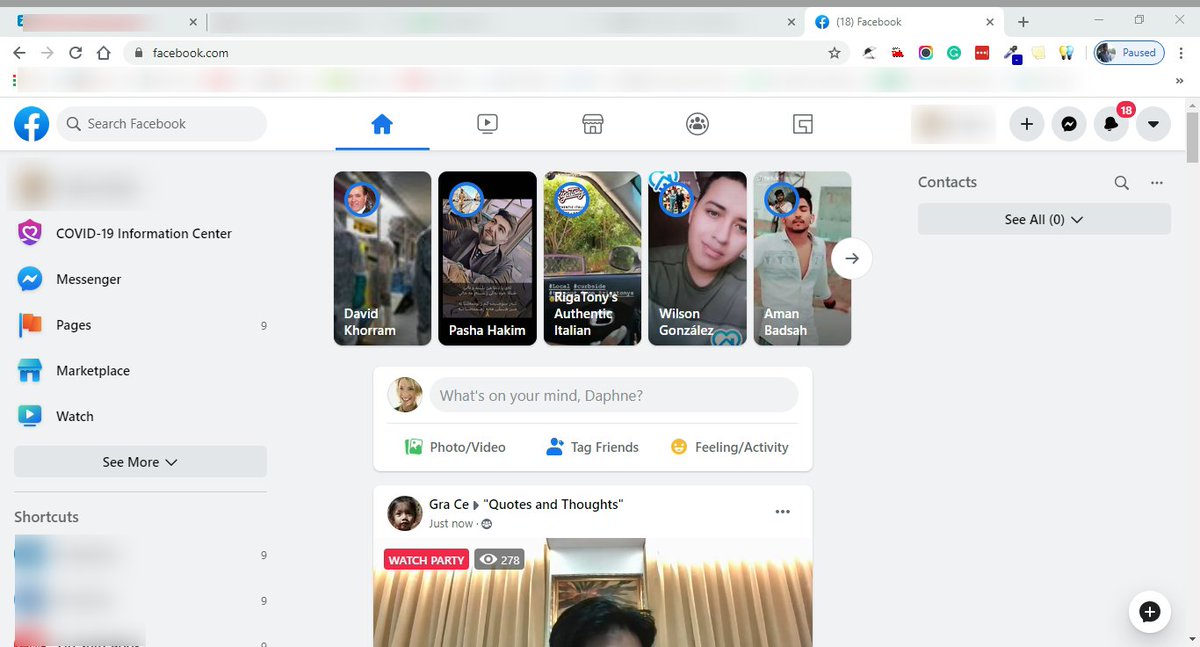This screenshot has width=1200, height=647.
Task: Click the 278 viewers eye indicator
Action: coord(499,560)
